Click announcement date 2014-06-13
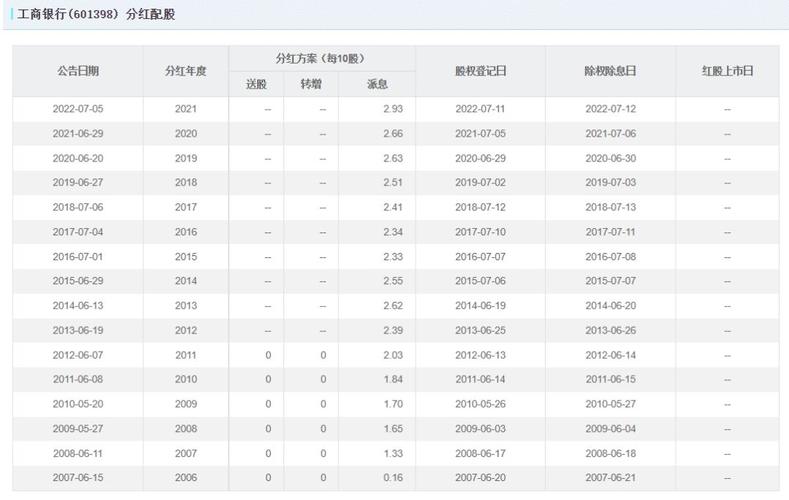789x500 pixels. [x=78, y=306]
